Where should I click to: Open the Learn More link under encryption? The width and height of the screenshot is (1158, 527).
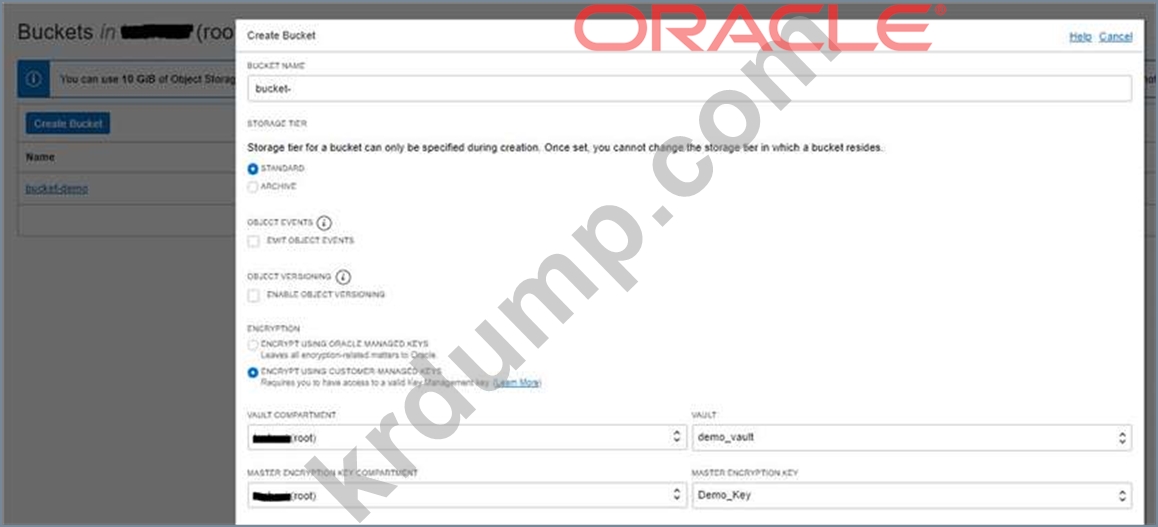pyautogui.click(x=518, y=383)
